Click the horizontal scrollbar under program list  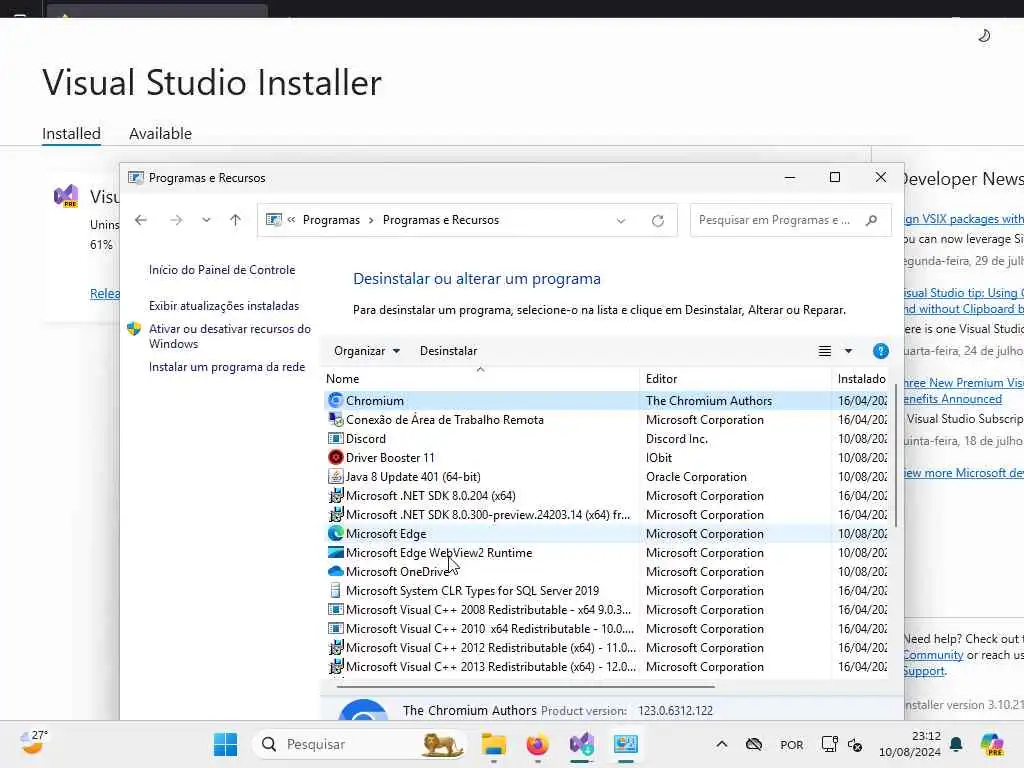tap(525, 686)
